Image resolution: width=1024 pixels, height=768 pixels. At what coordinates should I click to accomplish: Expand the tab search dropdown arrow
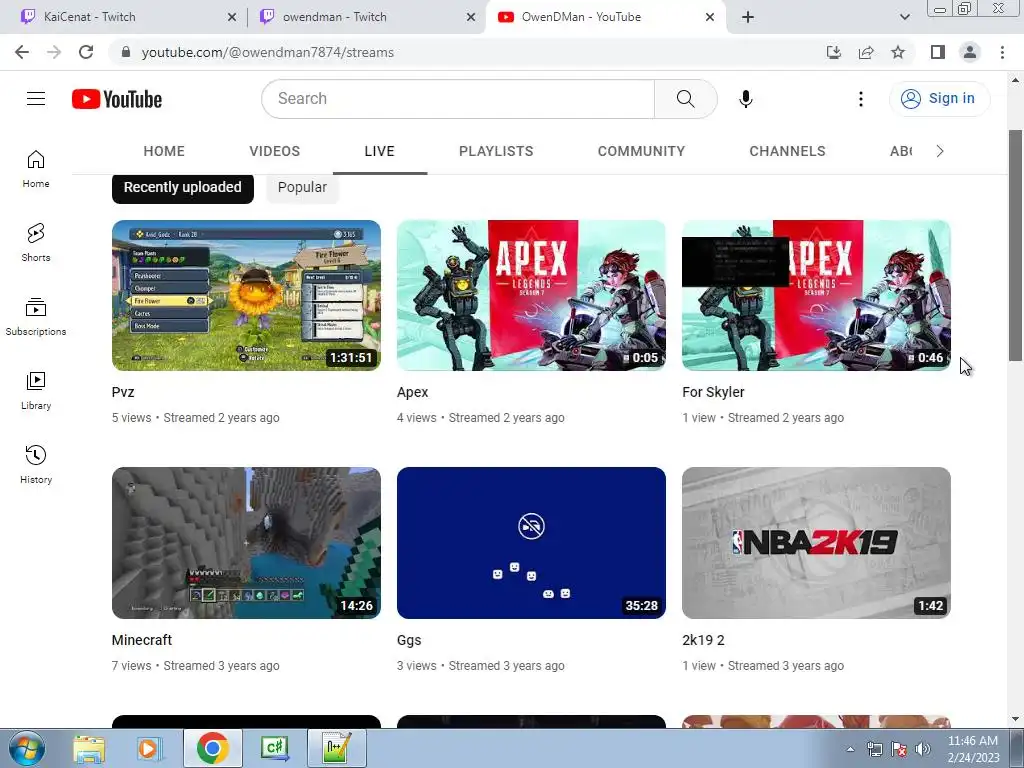tap(904, 17)
